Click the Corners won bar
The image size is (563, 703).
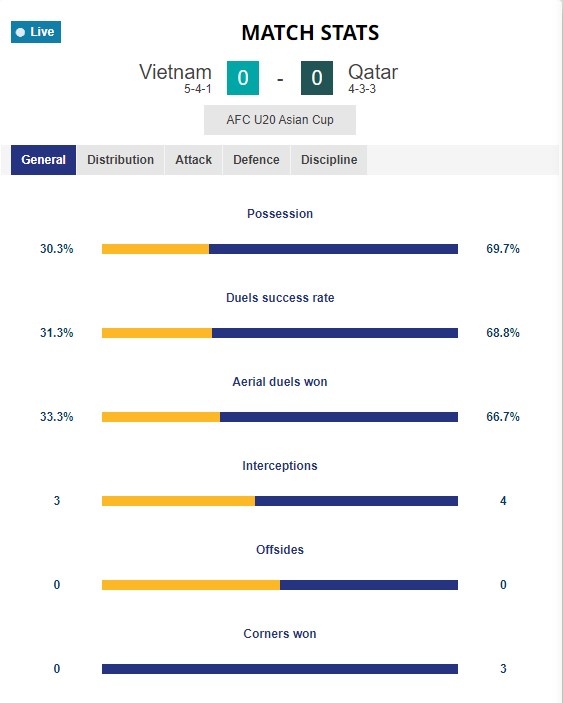[280, 669]
